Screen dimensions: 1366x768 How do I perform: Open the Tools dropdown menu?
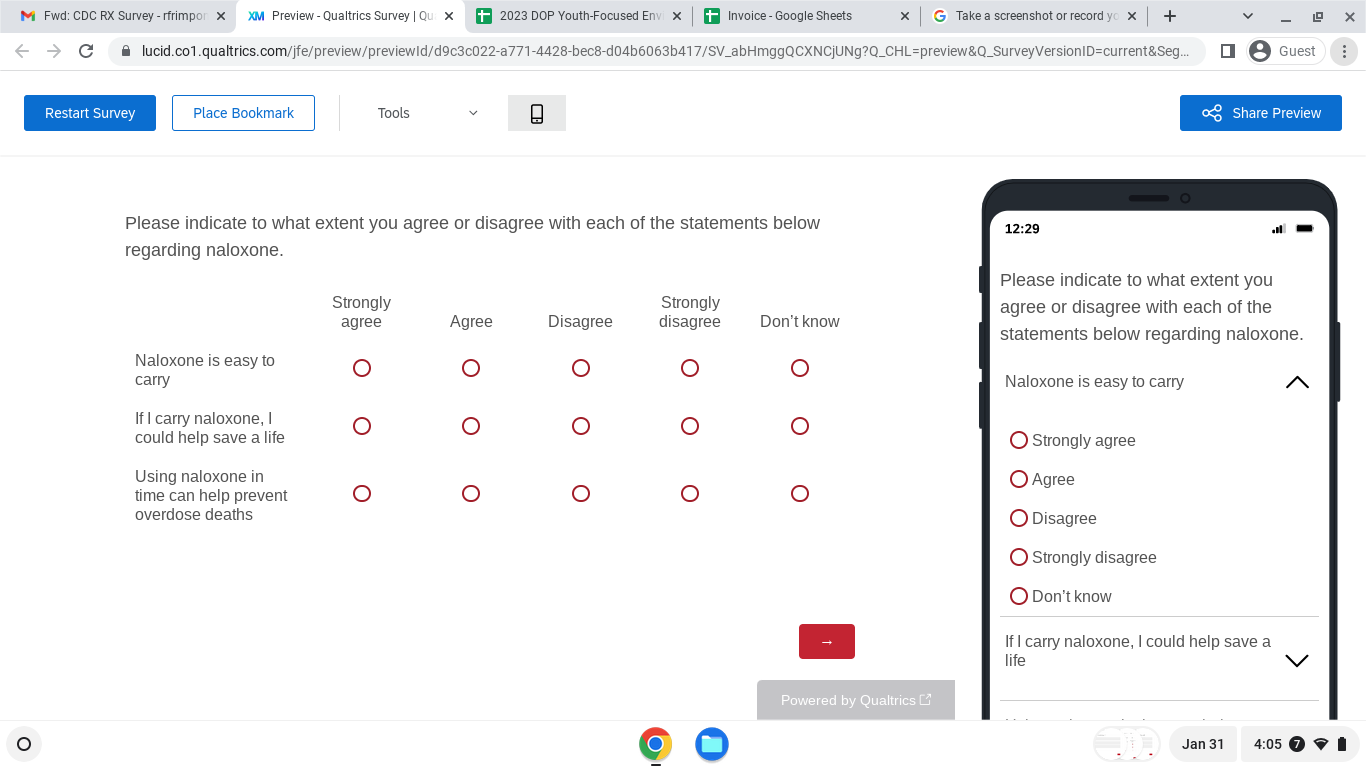pos(427,113)
